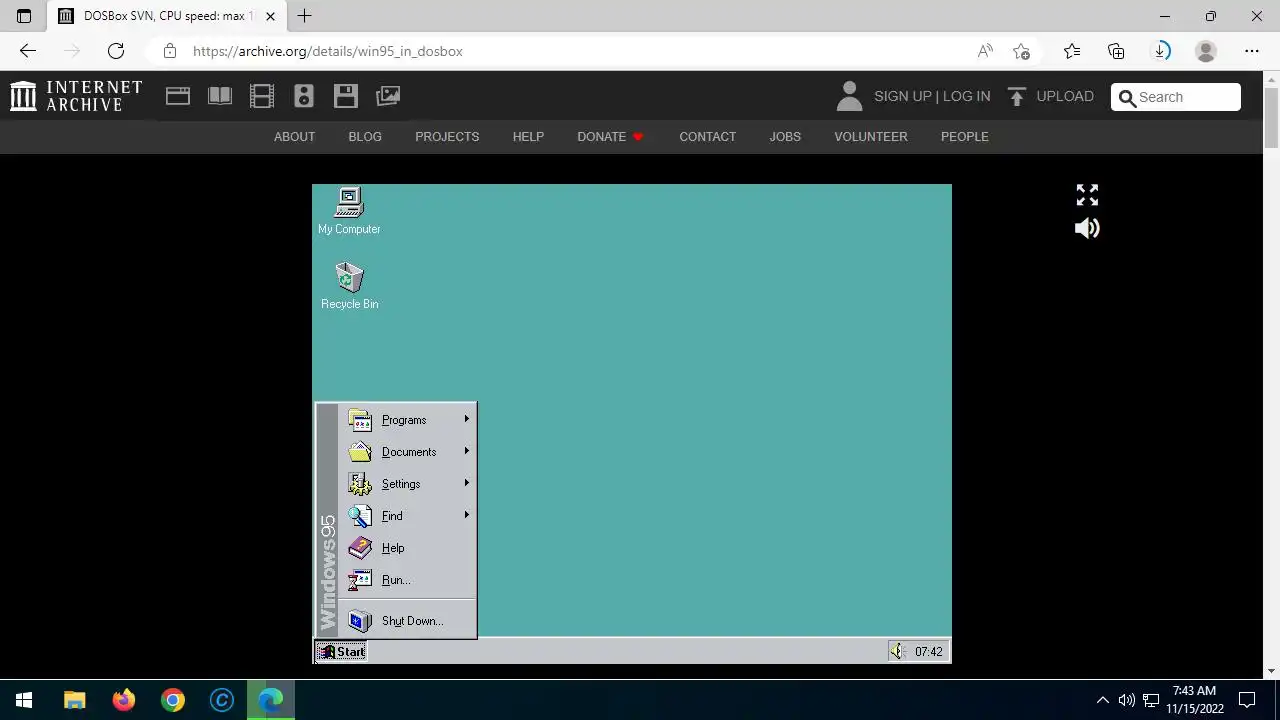Open the JOBS nav link
Screen dimensions: 1280x720
tap(785, 137)
